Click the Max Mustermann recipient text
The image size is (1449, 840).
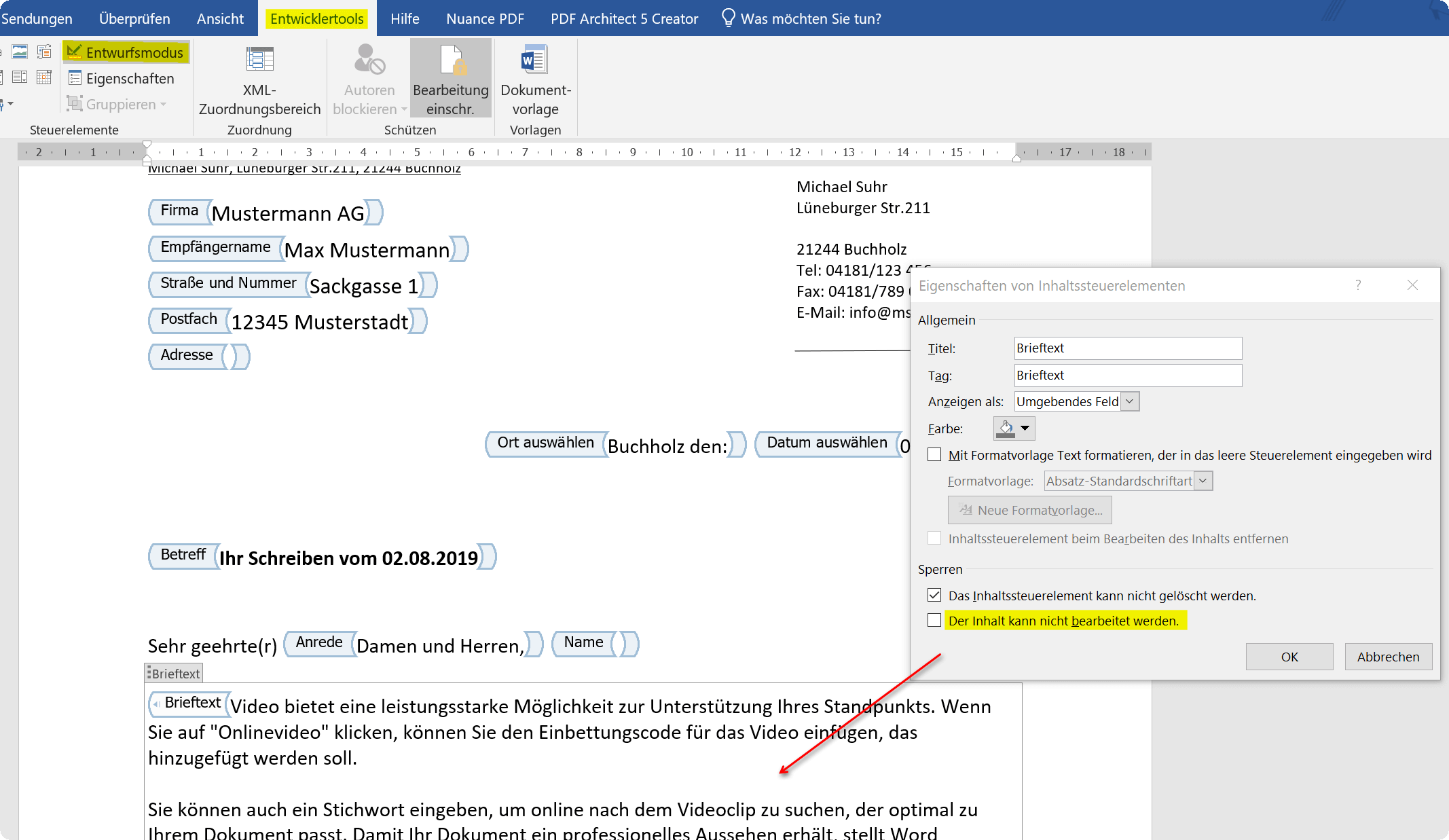pyautogui.click(x=367, y=250)
